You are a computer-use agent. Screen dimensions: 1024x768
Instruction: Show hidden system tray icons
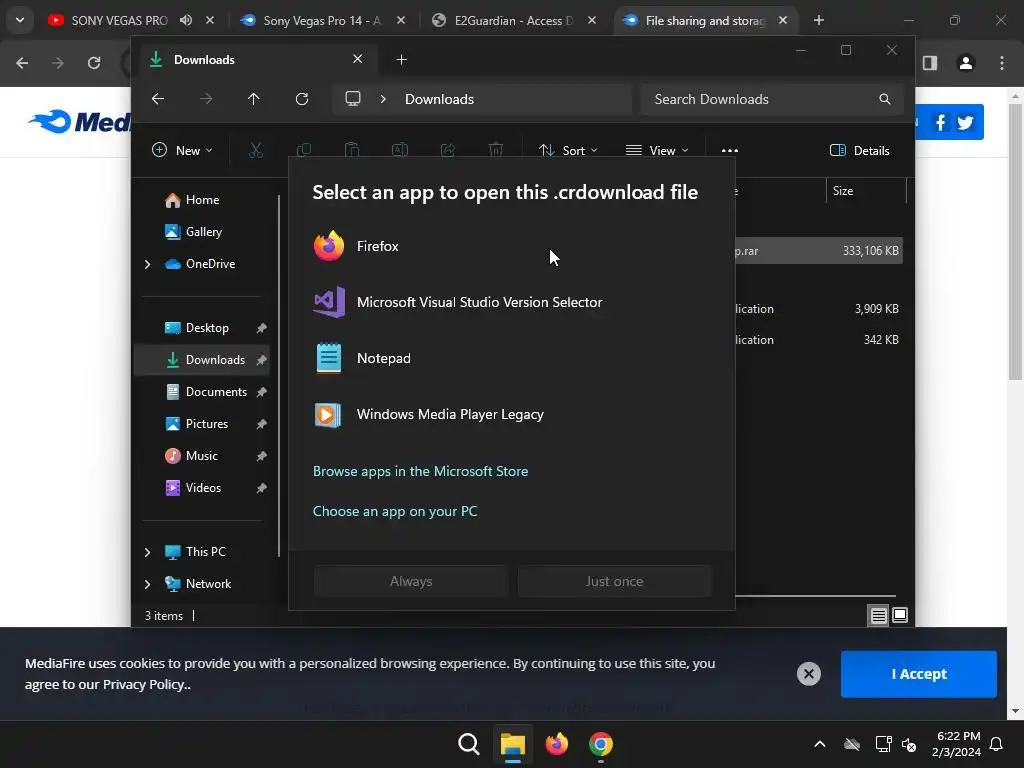click(x=820, y=744)
